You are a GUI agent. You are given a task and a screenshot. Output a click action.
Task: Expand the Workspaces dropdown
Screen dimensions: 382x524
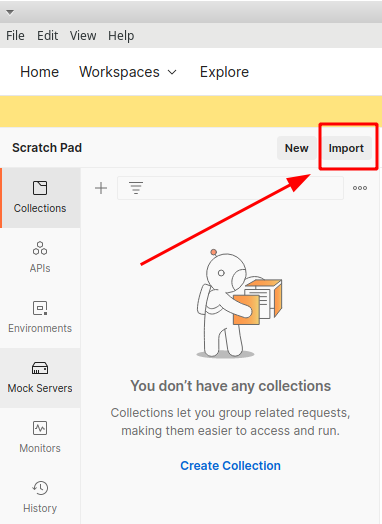(x=128, y=72)
